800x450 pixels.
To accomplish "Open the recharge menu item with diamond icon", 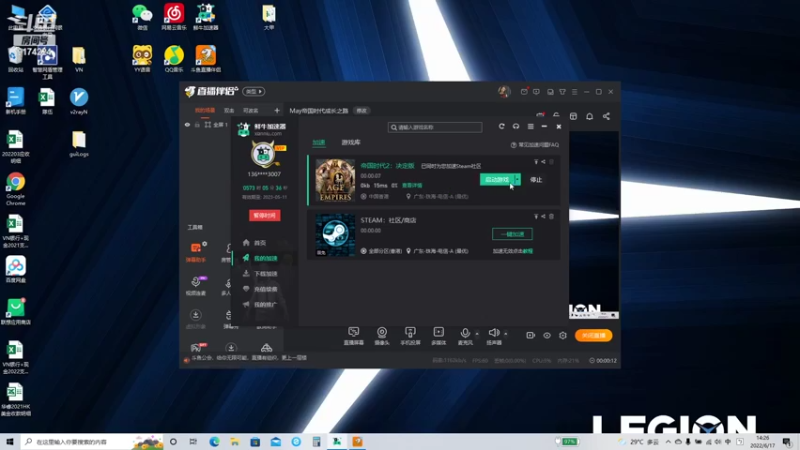I will [x=260, y=289].
